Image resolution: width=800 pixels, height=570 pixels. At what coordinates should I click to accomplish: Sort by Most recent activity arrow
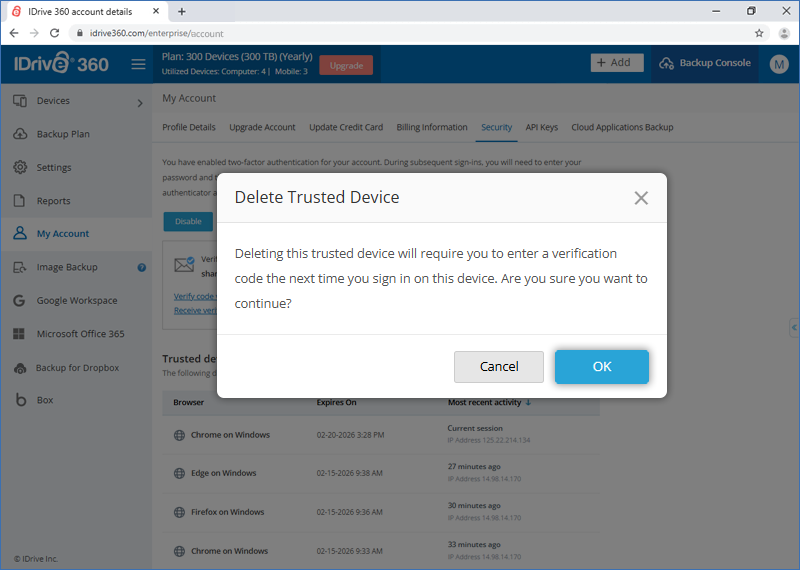tap(528, 403)
